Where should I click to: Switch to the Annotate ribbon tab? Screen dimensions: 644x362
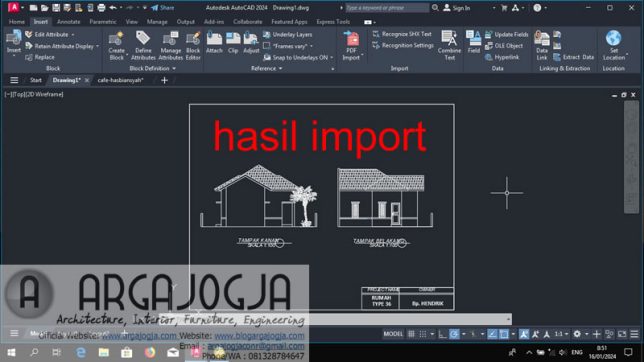click(x=69, y=22)
